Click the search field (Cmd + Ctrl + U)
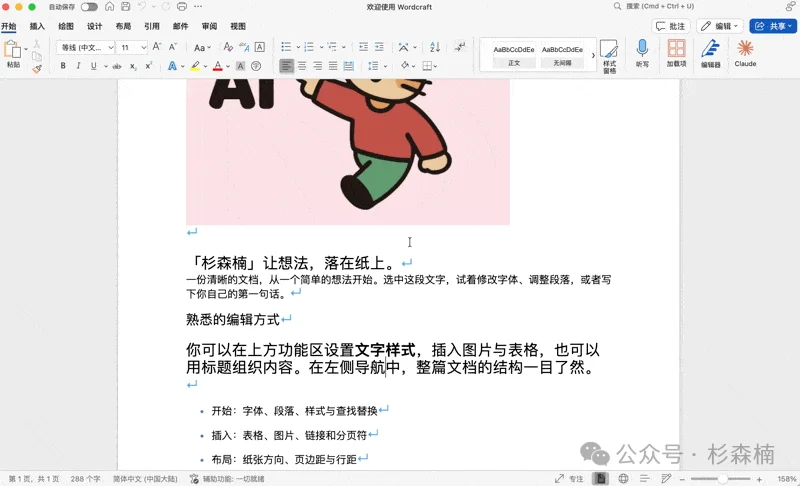Screen dimensions: 800x486 [654, 6]
